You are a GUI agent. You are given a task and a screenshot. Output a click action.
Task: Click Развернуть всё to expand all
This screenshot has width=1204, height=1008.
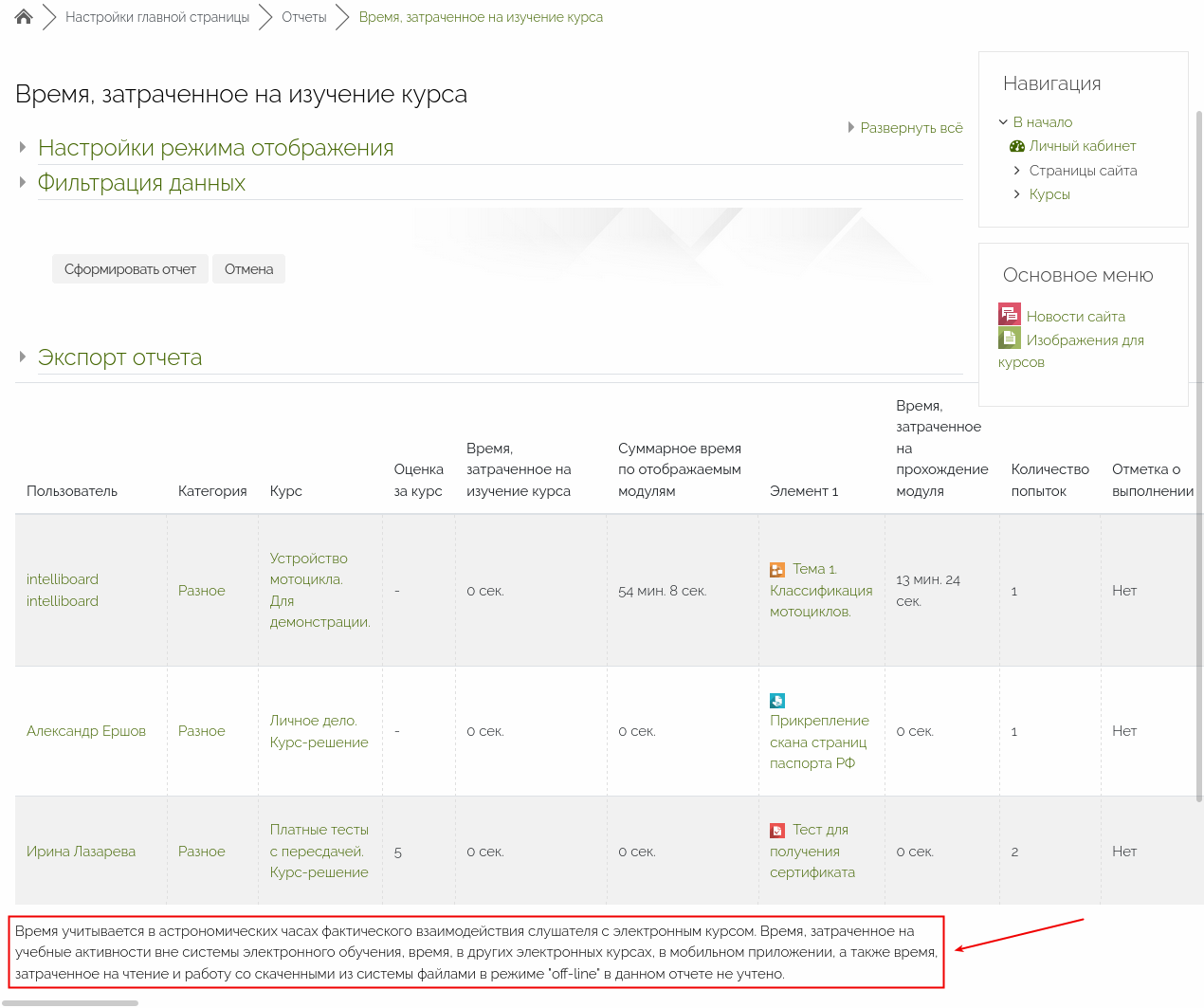click(910, 128)
